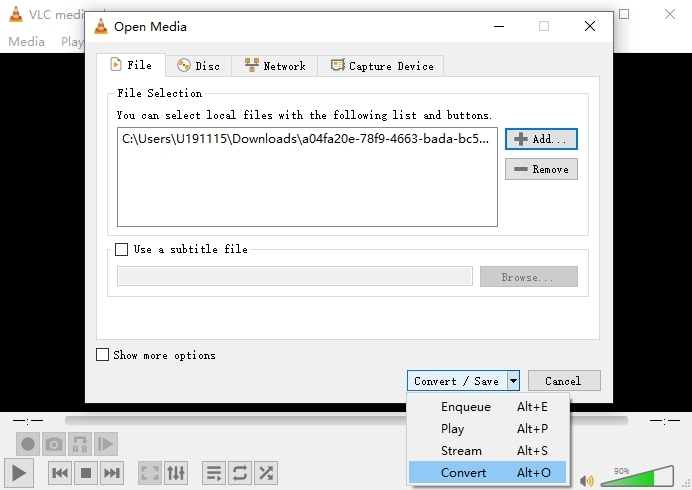This screenshot has height=490, width=692.
Task: Click the Add... button
Action: [x=541, y=139]
